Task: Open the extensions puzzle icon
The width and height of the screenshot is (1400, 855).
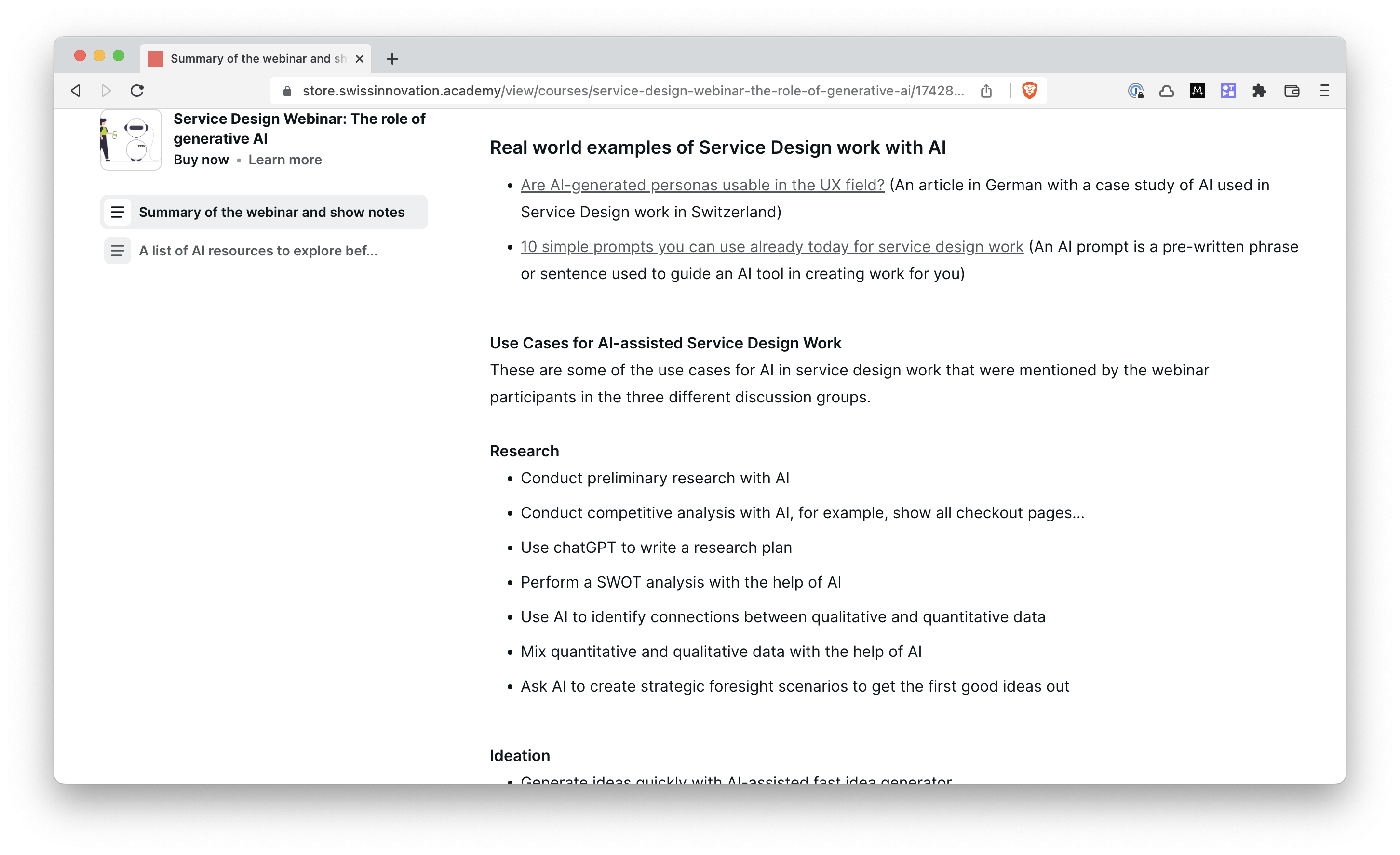Action: pos(1259,91)
